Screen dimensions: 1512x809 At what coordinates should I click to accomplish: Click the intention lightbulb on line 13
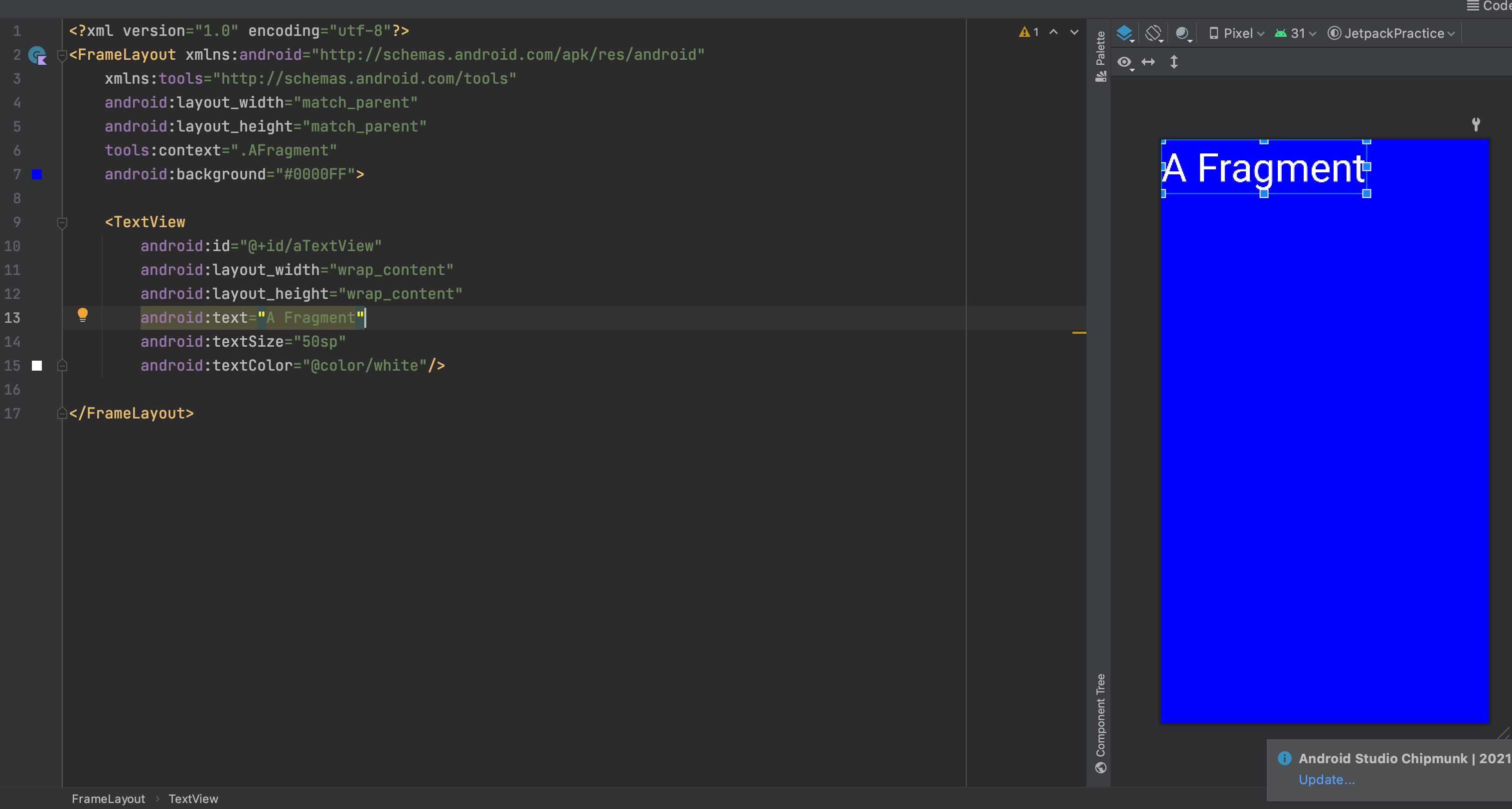tap(83, 315)
